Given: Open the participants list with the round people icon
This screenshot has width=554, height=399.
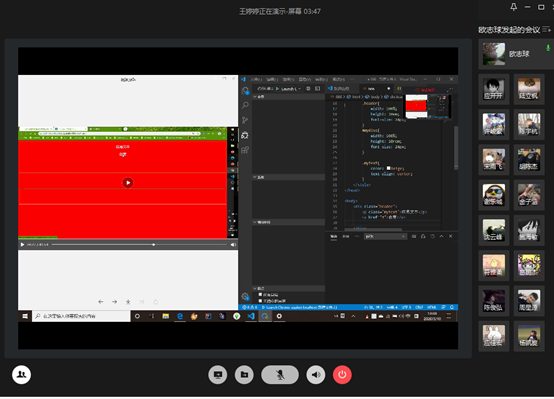Looking at the screenshot, I should 22,375.
